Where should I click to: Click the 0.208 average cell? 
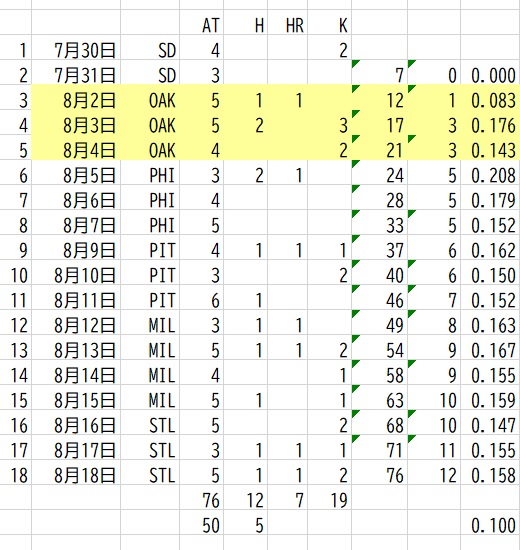491,173
